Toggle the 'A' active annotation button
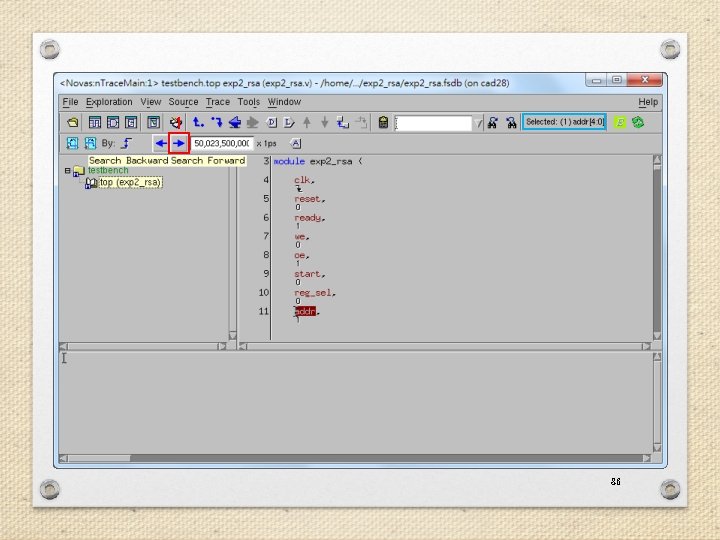 click(296, 143)
